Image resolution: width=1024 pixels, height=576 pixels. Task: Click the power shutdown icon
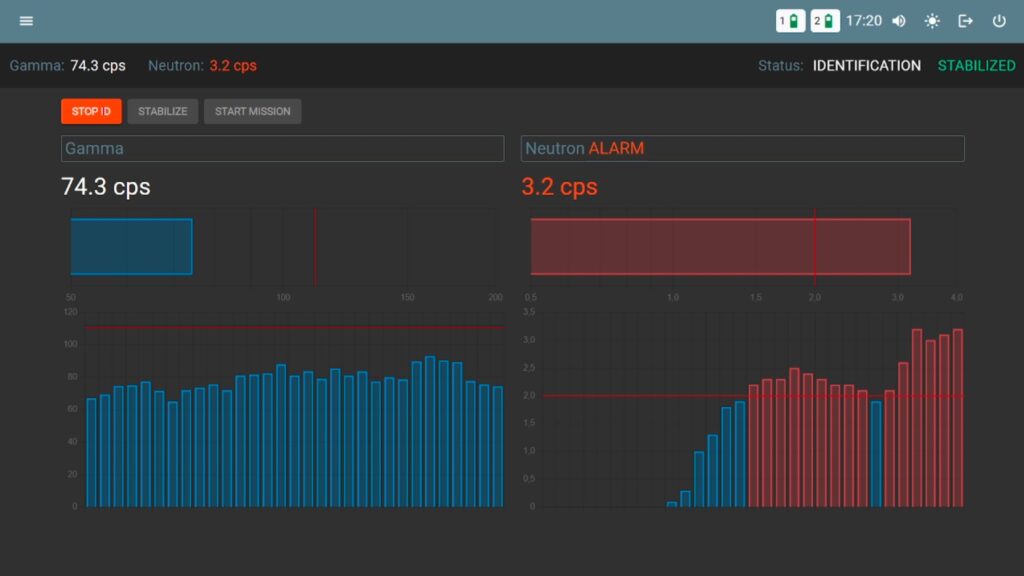coord(999,21)
